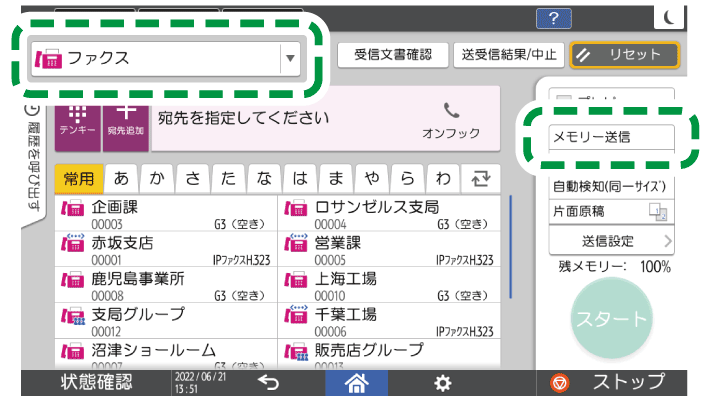Select destination 営業課

[x=389, y=249]
